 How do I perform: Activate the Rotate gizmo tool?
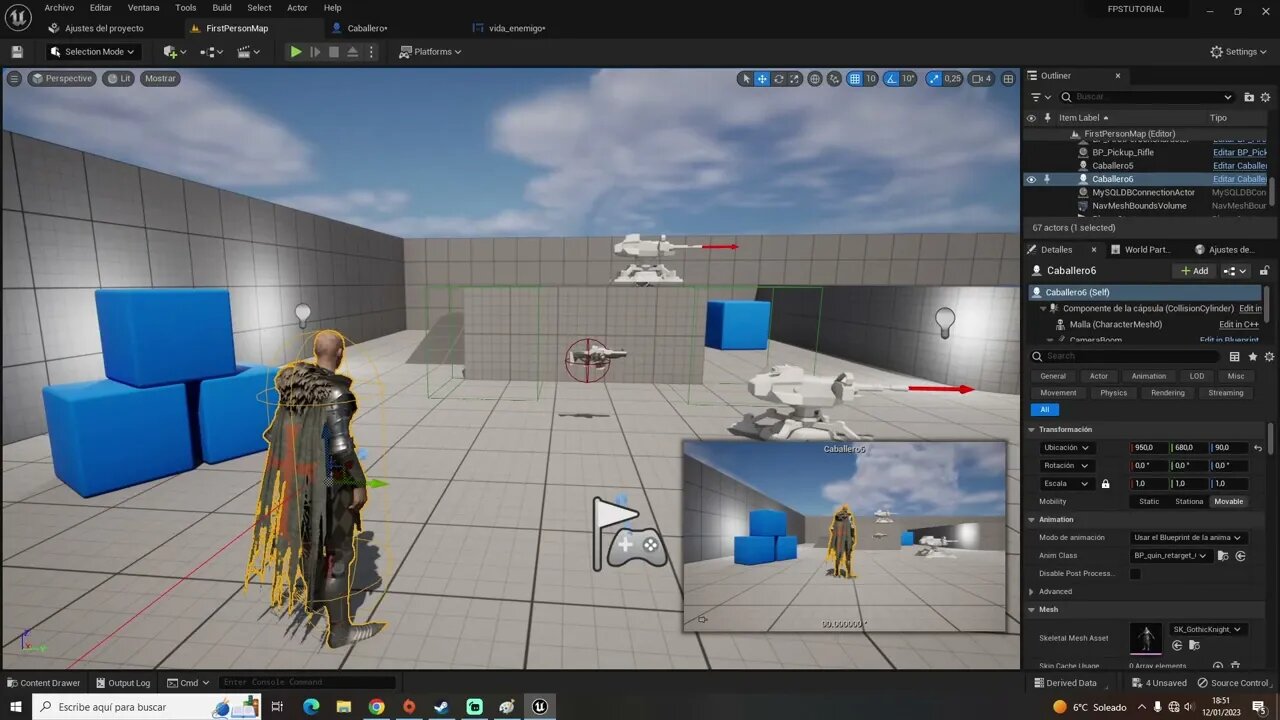coord(778,79)
